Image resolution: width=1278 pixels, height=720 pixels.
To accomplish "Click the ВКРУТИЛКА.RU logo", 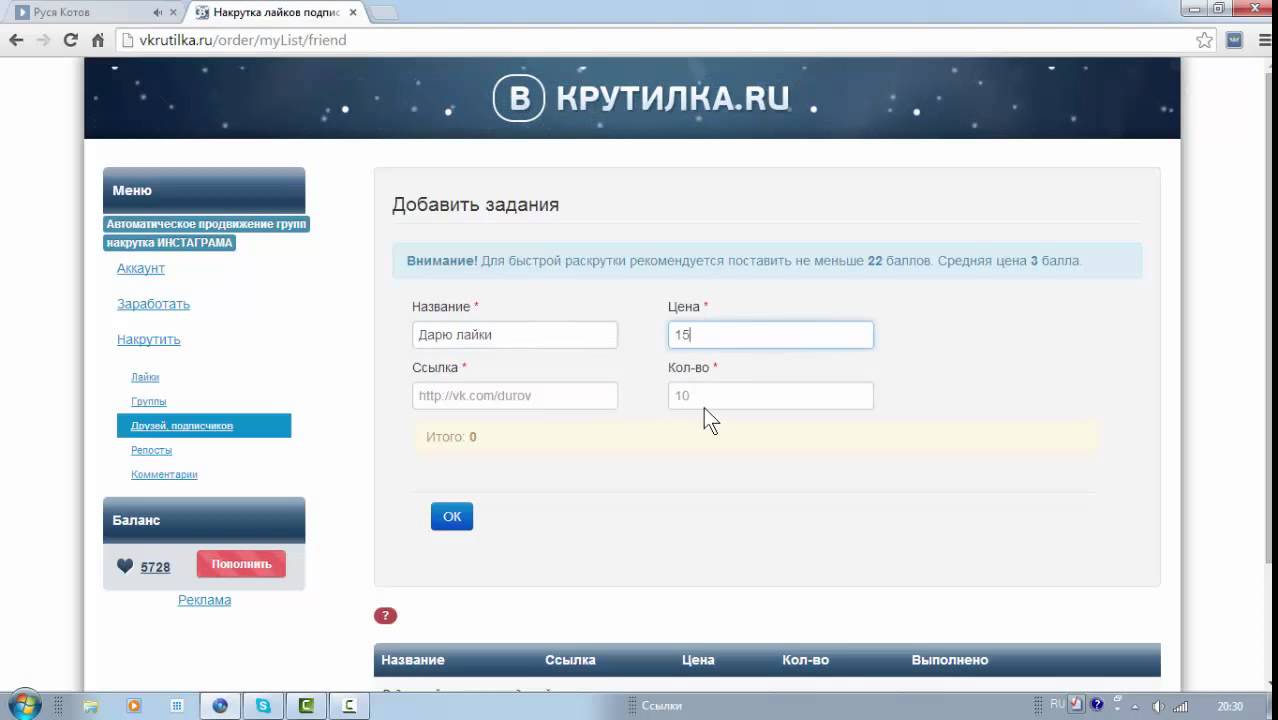I will coord(641,98).
